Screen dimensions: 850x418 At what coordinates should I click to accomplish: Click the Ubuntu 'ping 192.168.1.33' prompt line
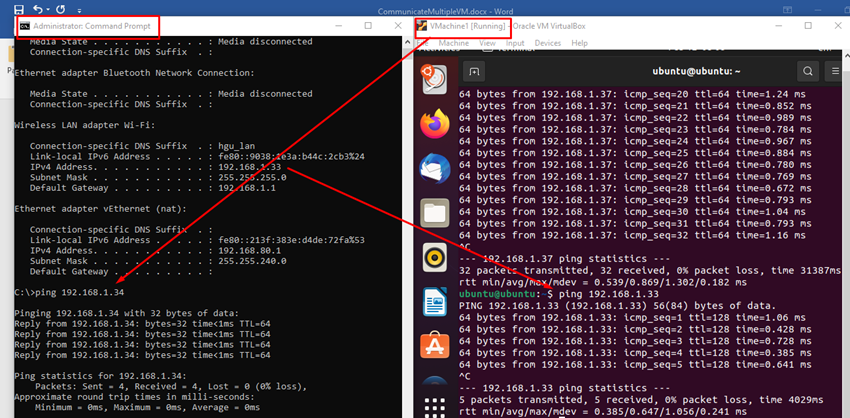click(x=559, y=294)
